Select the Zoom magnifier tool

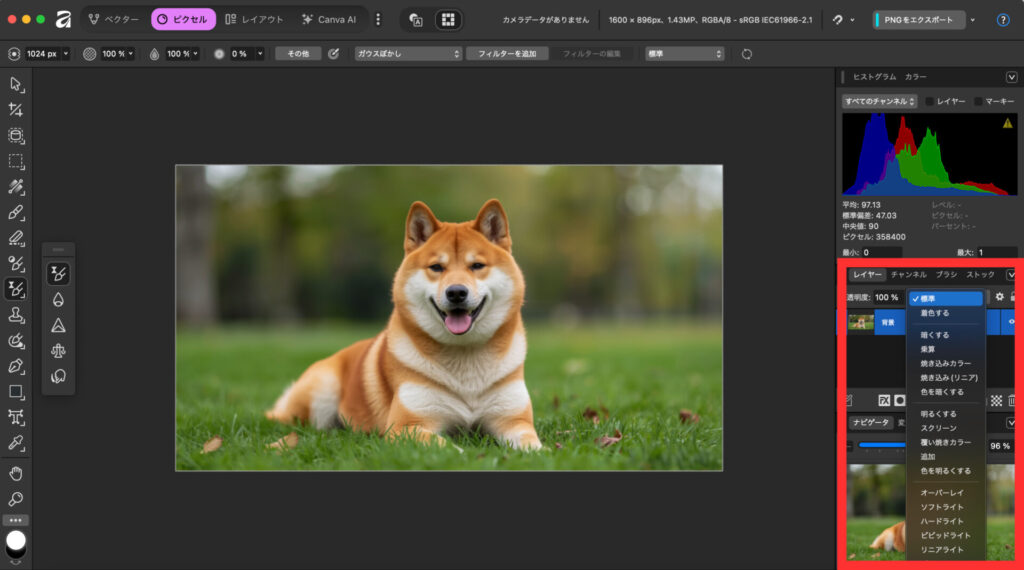coord(16,498)
